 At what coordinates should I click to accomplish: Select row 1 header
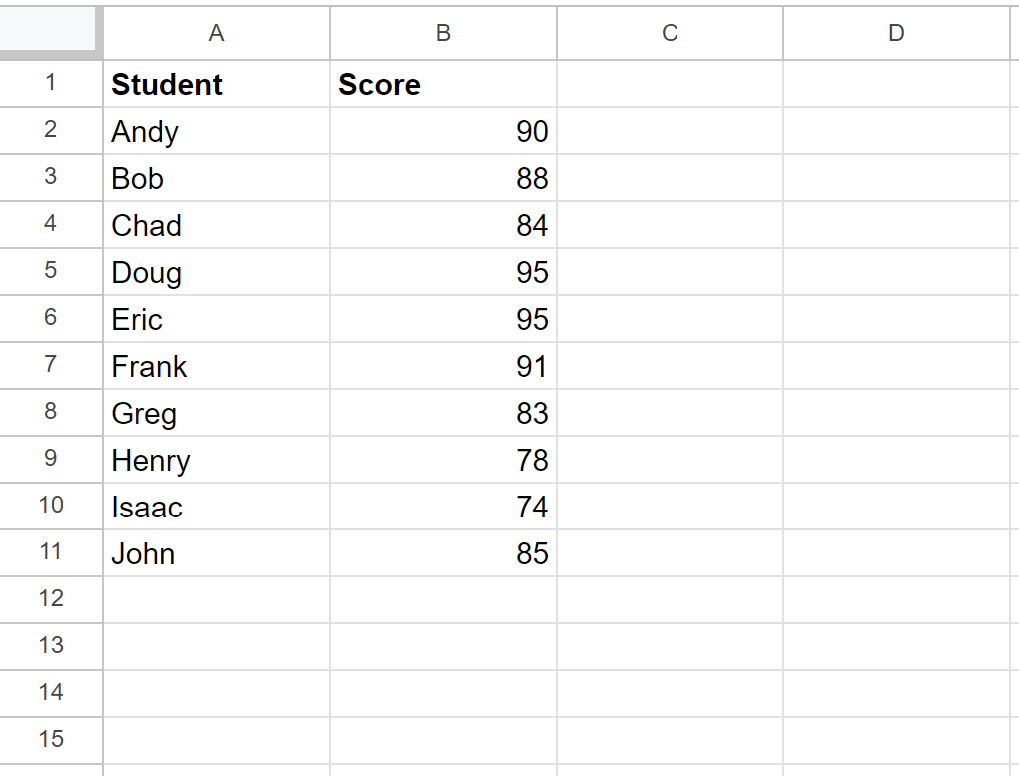[50, 84]
